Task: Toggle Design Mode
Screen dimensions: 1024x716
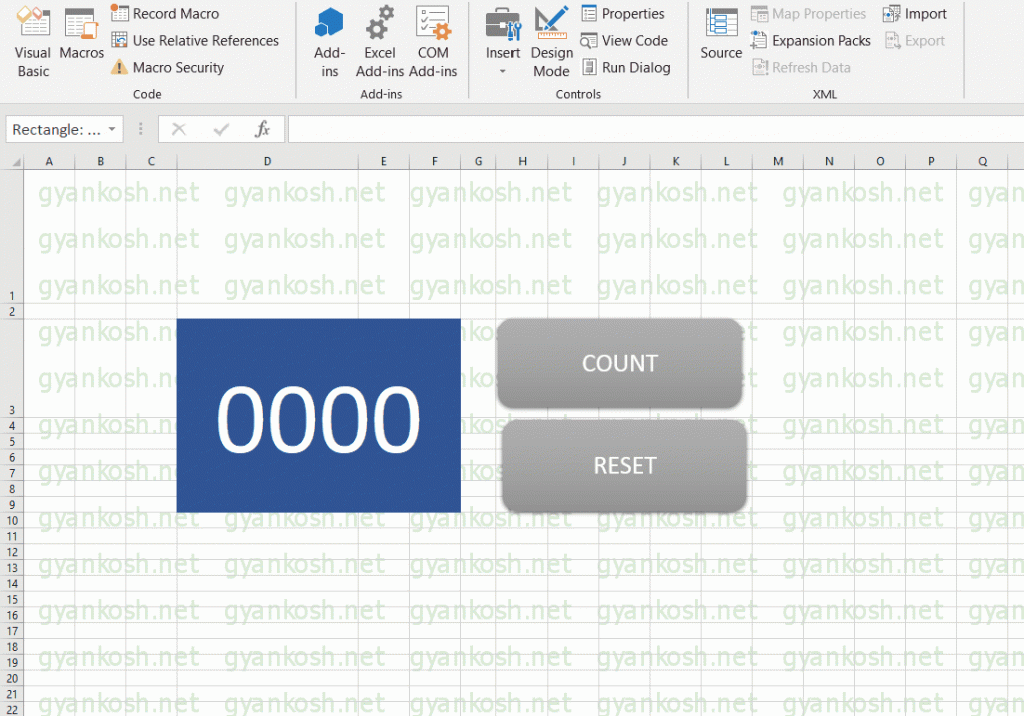Action: (551, 42)
